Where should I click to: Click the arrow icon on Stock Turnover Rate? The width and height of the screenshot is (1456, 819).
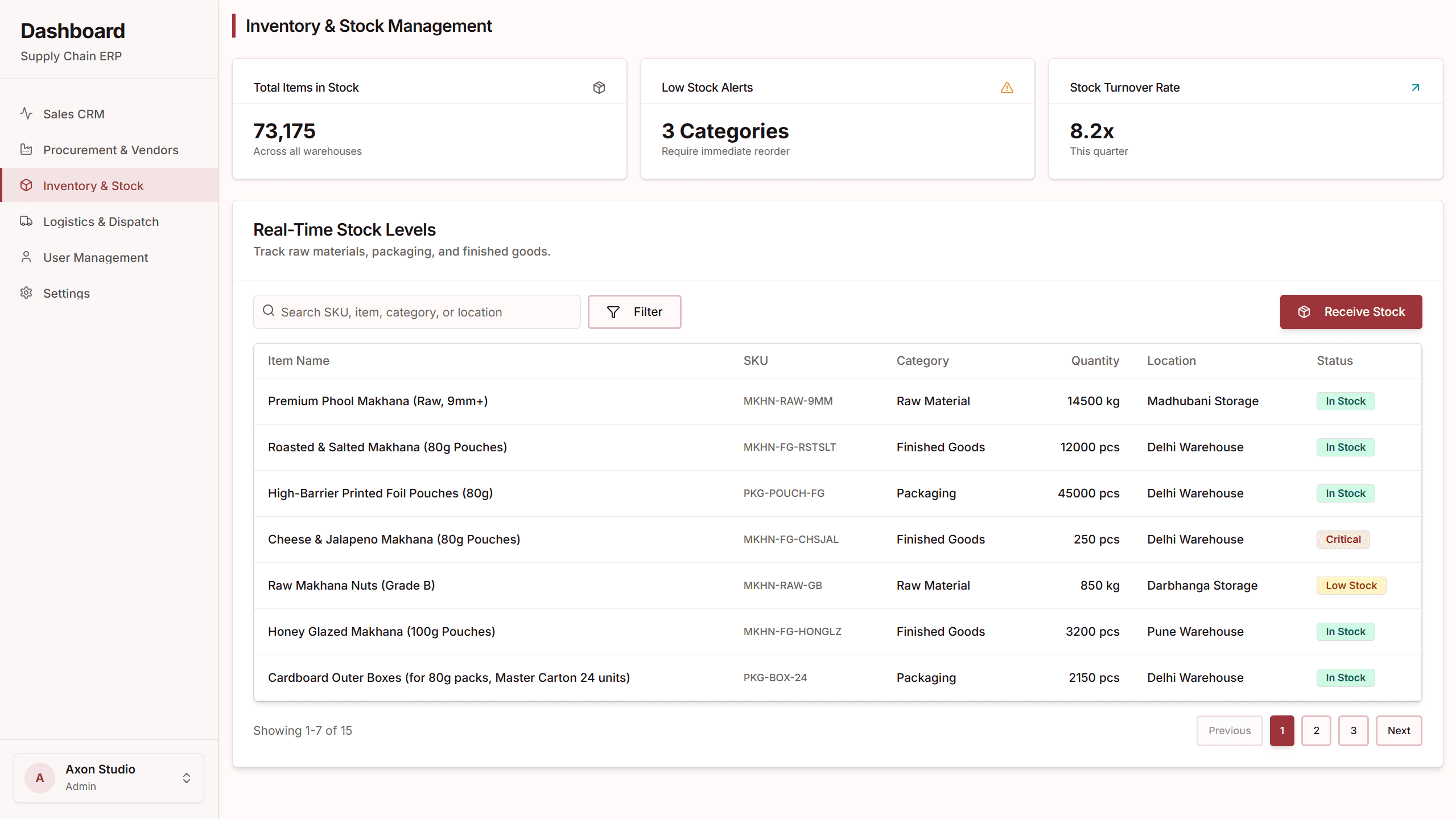coord(1416,88)
